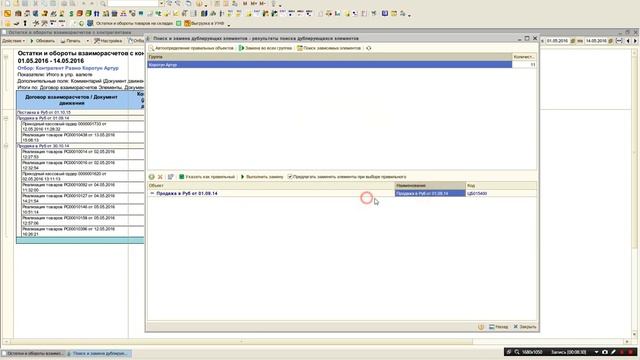Collapse 'Продажа в Руб от 01.09.14' group in report
Viewport: 640px width, 360px height.
[x=6, y=118]
